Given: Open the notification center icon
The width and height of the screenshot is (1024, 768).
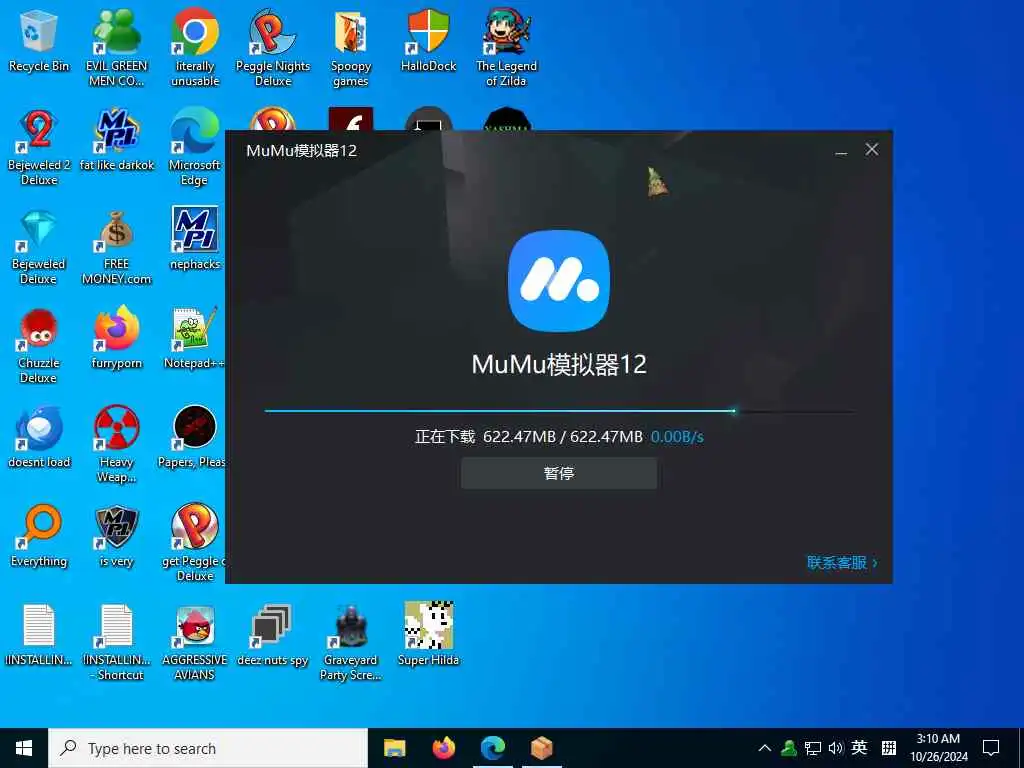Looking at the screenshot, I should 991,748.
